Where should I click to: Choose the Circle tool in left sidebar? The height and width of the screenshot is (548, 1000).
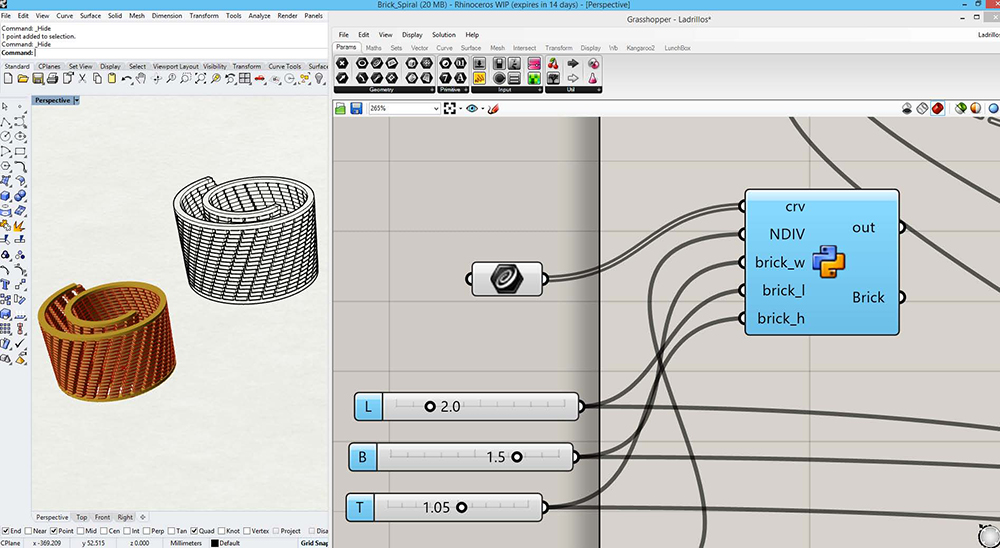pyautogui.click(x=6, y=137)
